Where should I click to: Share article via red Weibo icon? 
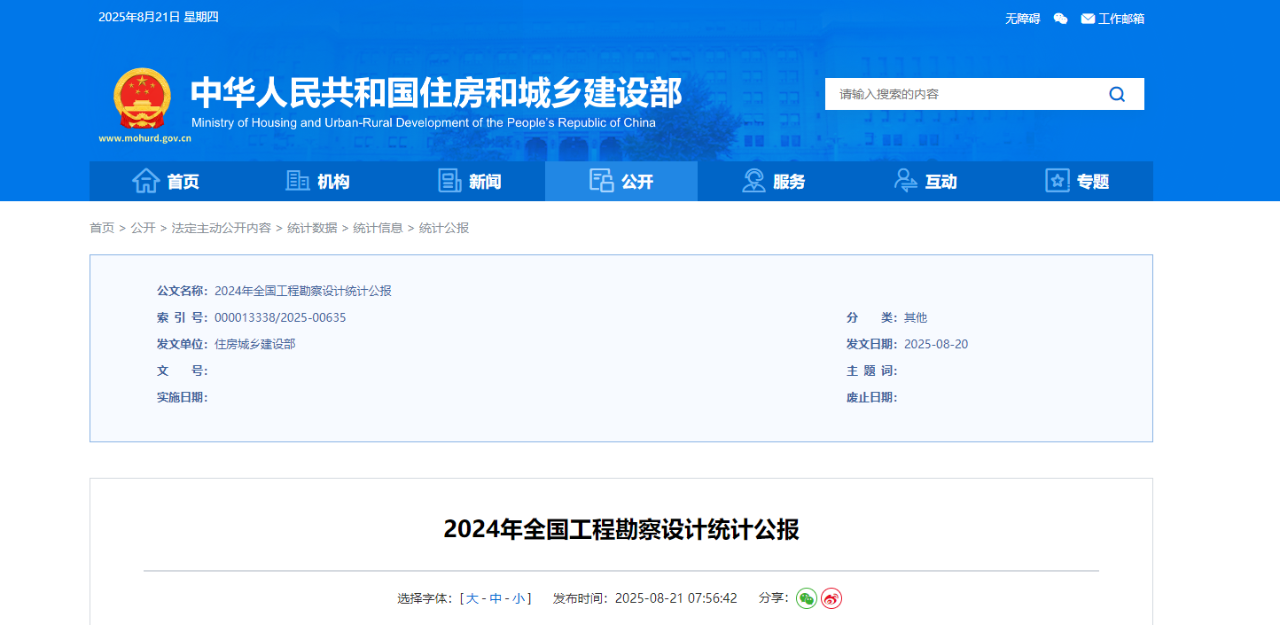click(x=831, y=598)
